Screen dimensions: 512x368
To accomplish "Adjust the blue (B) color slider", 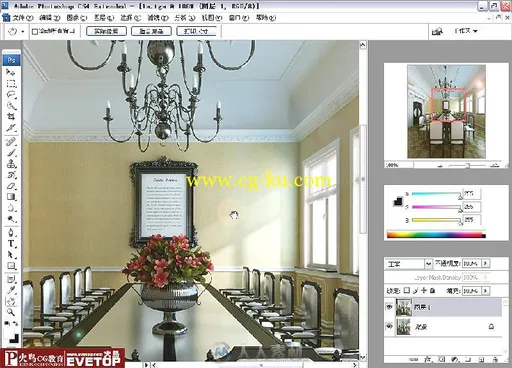I will pyautogui.click(x=436, y=220).
